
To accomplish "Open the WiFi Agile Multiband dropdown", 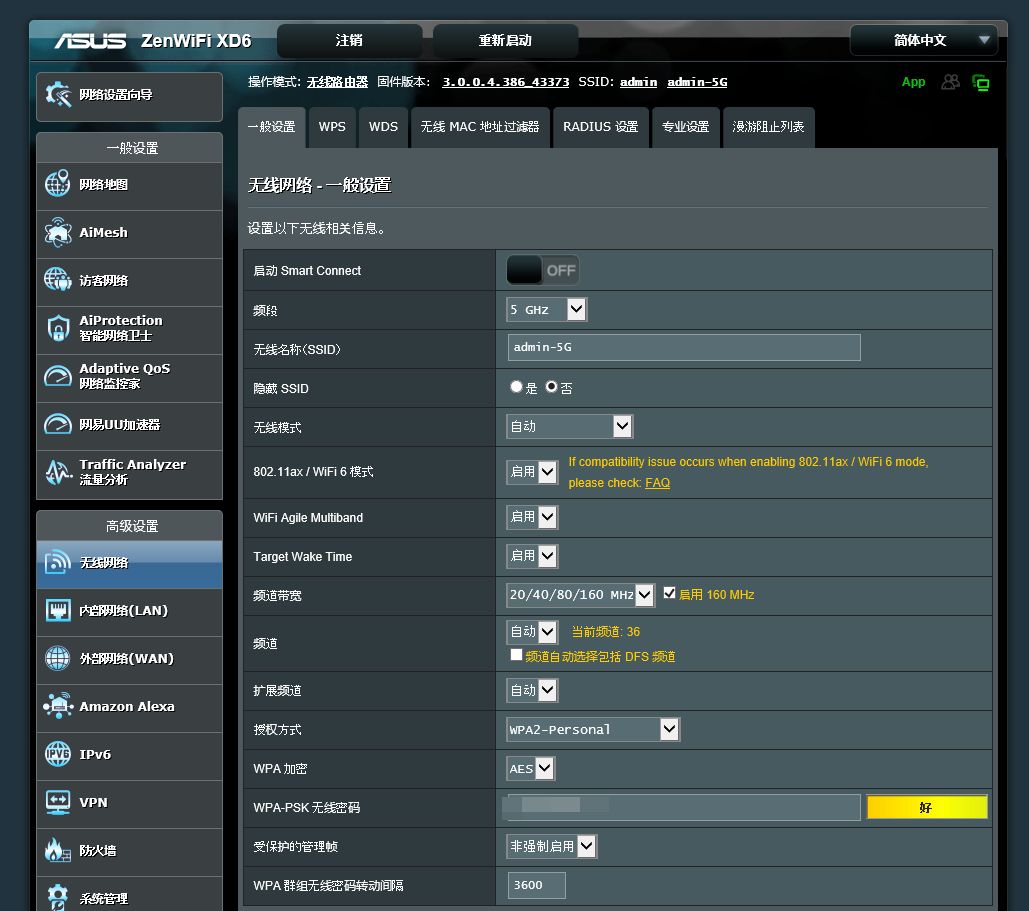I will tap(533, 517).
